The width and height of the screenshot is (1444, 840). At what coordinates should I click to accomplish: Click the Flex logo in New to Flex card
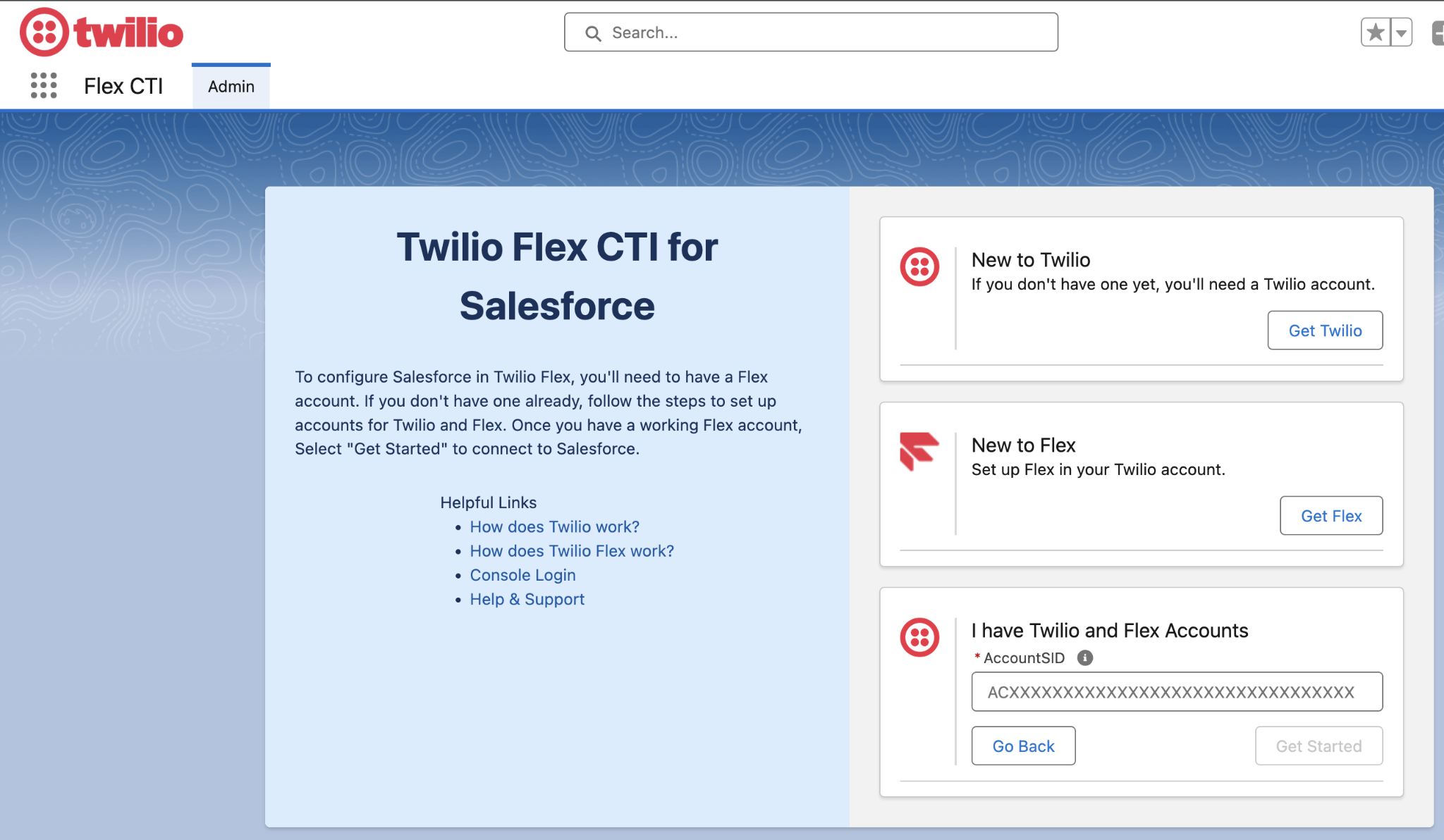coord(919,452)
